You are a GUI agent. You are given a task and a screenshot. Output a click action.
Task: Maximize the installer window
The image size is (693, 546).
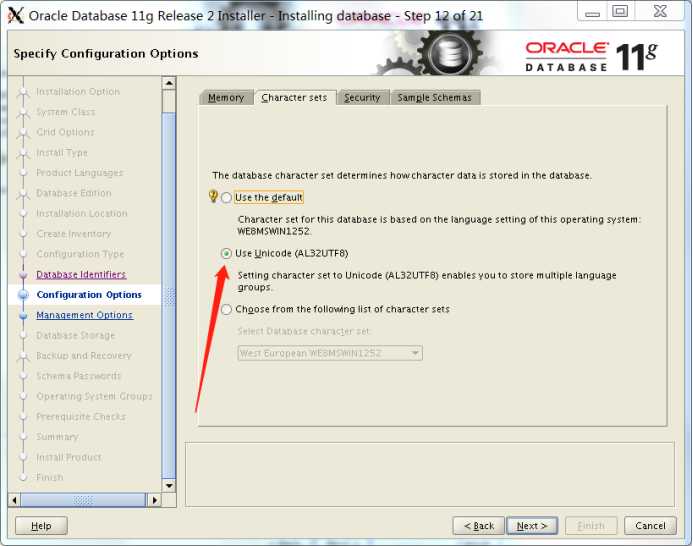[620, 11]
